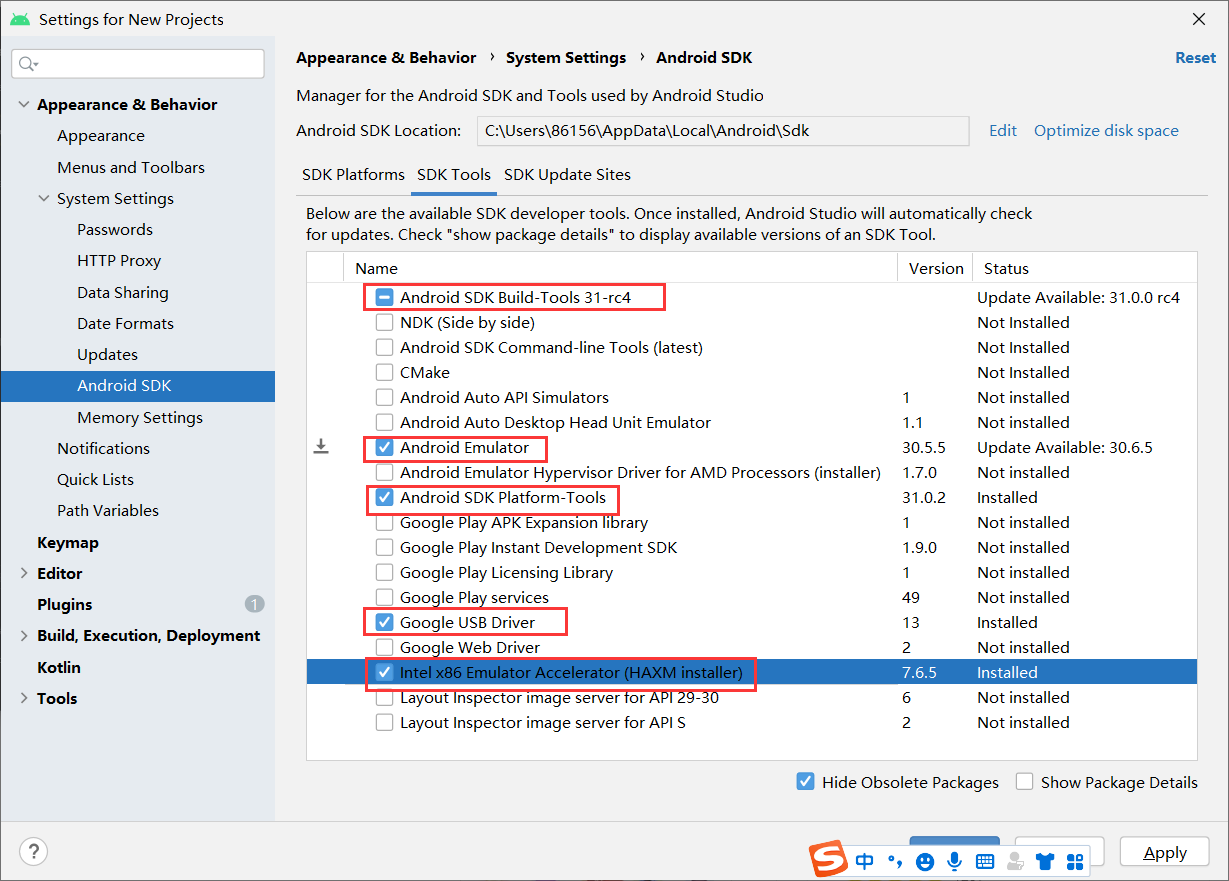Expand the Tools tree node arrow
The image size is (1229, 881).
coord(24,698)
